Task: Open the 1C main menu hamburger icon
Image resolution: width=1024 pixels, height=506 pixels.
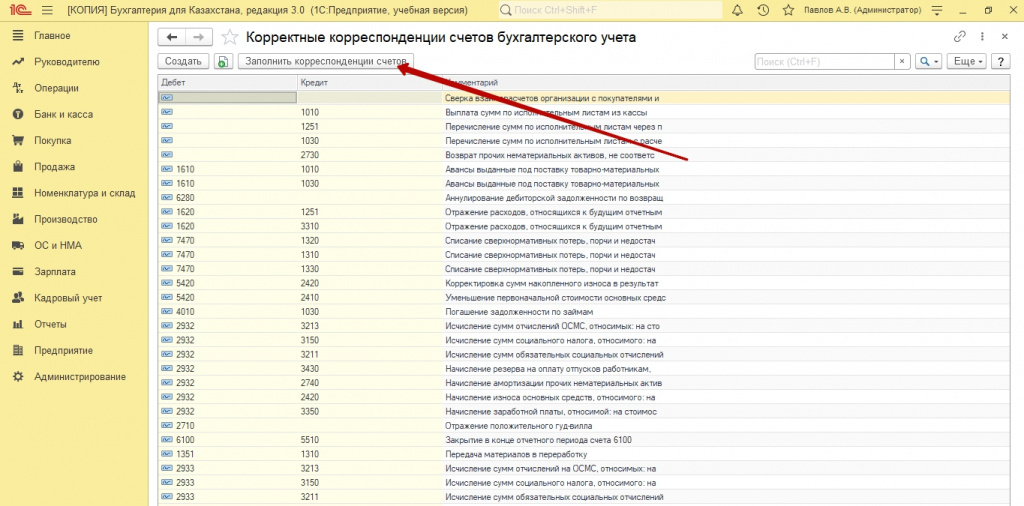Action: click(x=47, y=10)
